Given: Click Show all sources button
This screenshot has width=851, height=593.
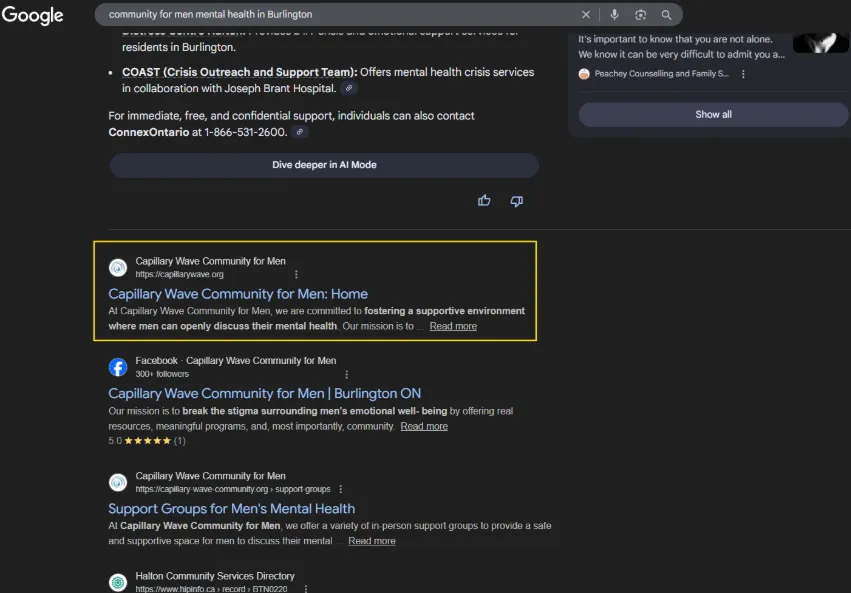Looking at the screenshot, I should point(713,114).
